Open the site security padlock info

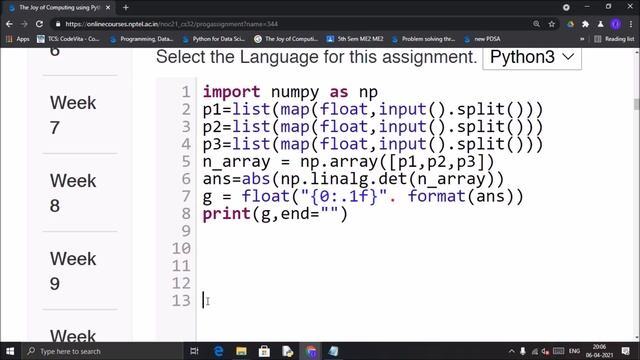pos(58,24)
